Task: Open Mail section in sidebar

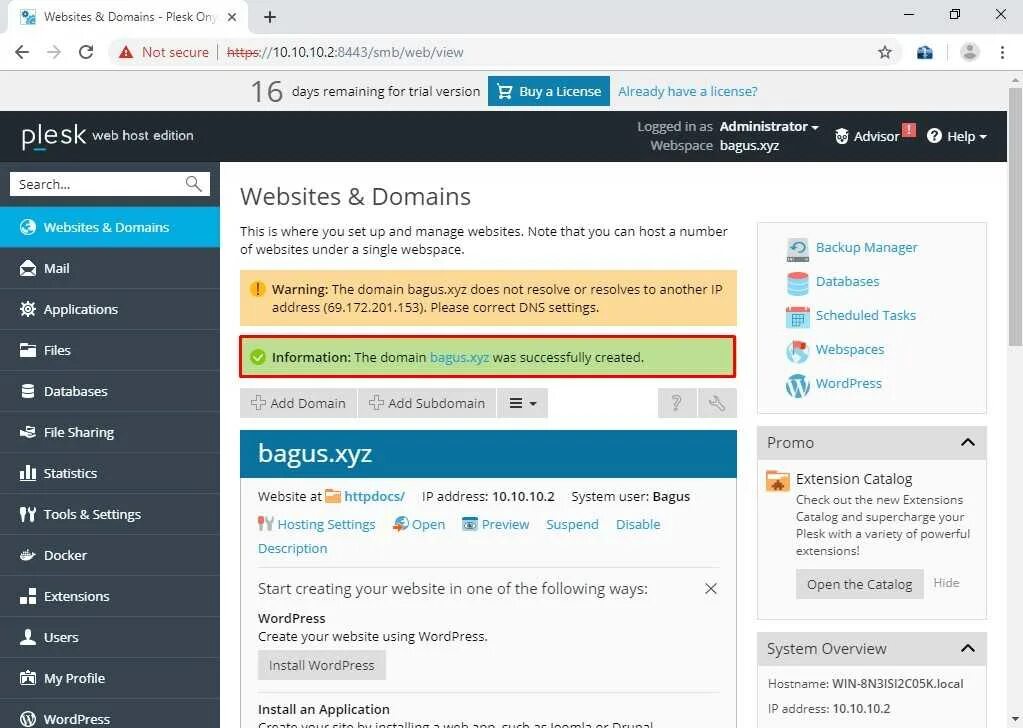Action: [x=110, y=268]
